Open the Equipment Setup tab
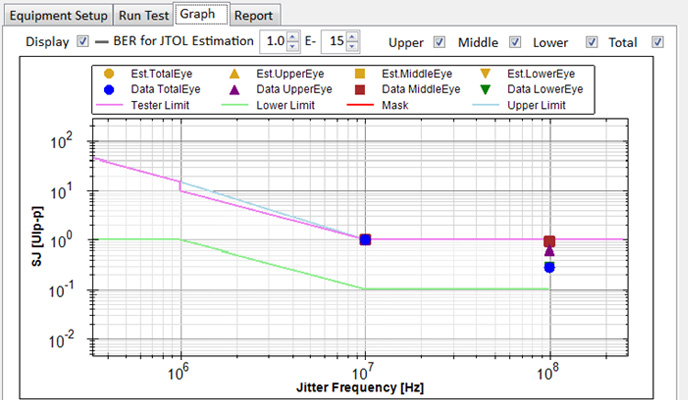Viewport: 688px width, 400px height. point(58,16)
